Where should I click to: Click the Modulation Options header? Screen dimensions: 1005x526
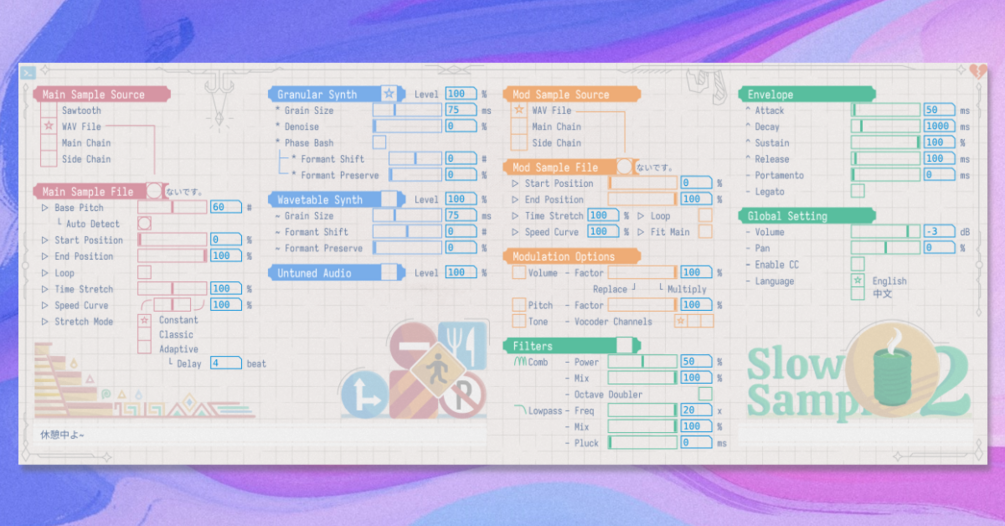tap(572, 256)
